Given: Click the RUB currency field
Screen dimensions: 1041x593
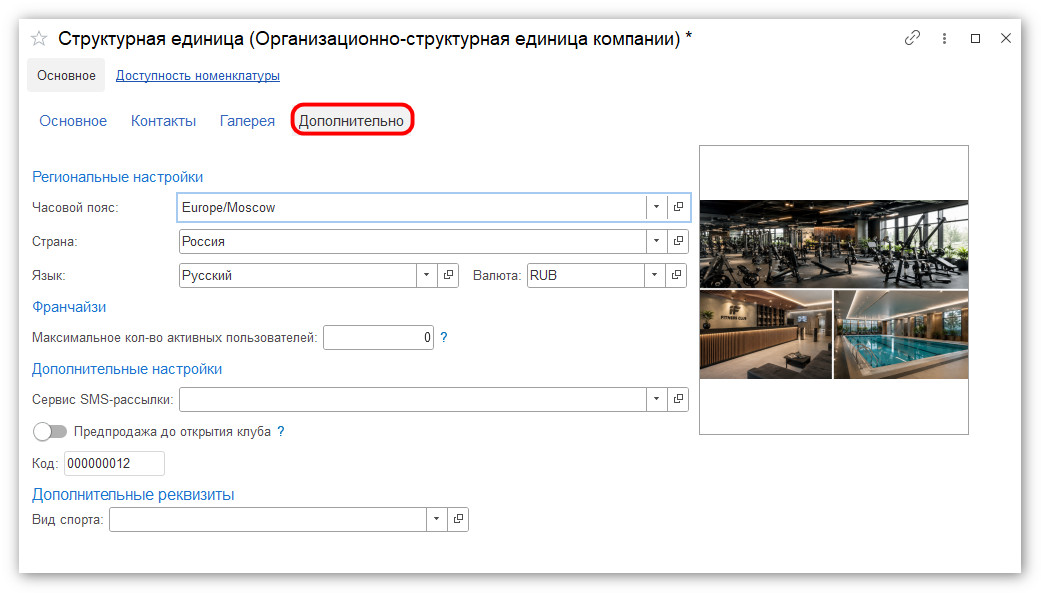Looking at the screenshot, I should pos(586,275).
